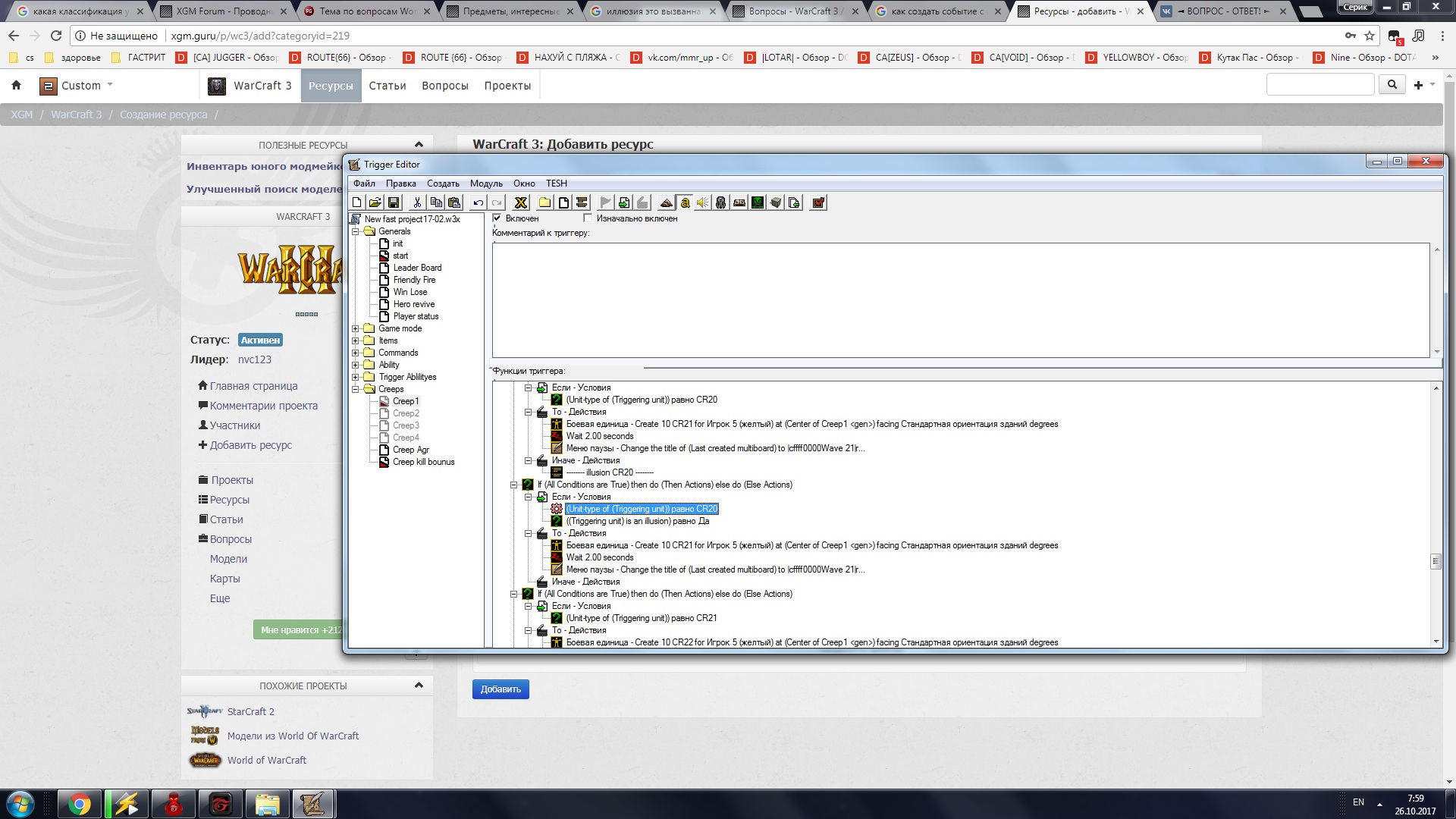Click the trigger functions vertical scrollbar thumb
1456x819 pixels.
click(1436, 561)
